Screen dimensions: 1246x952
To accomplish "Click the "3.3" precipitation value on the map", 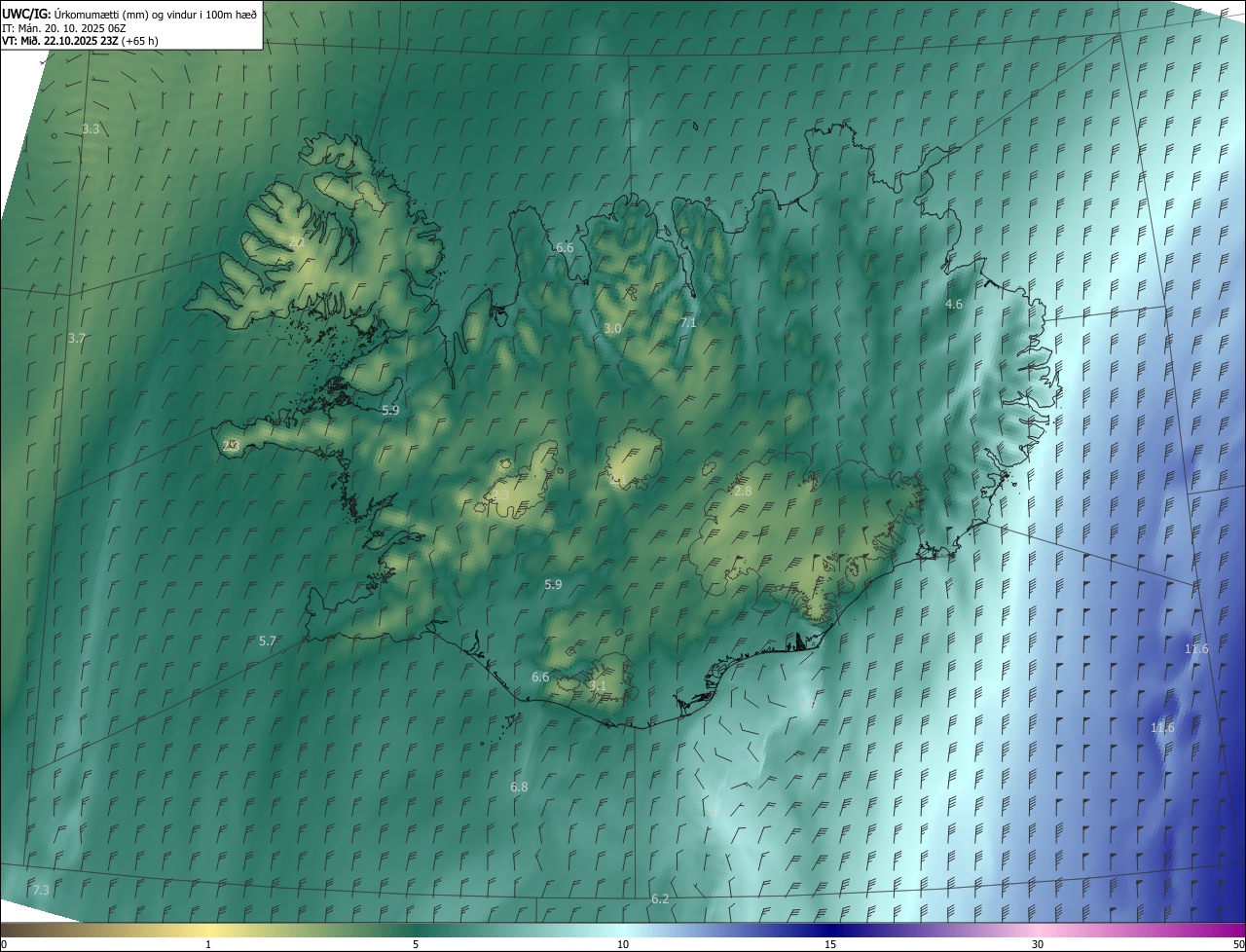I will point(91,128).
